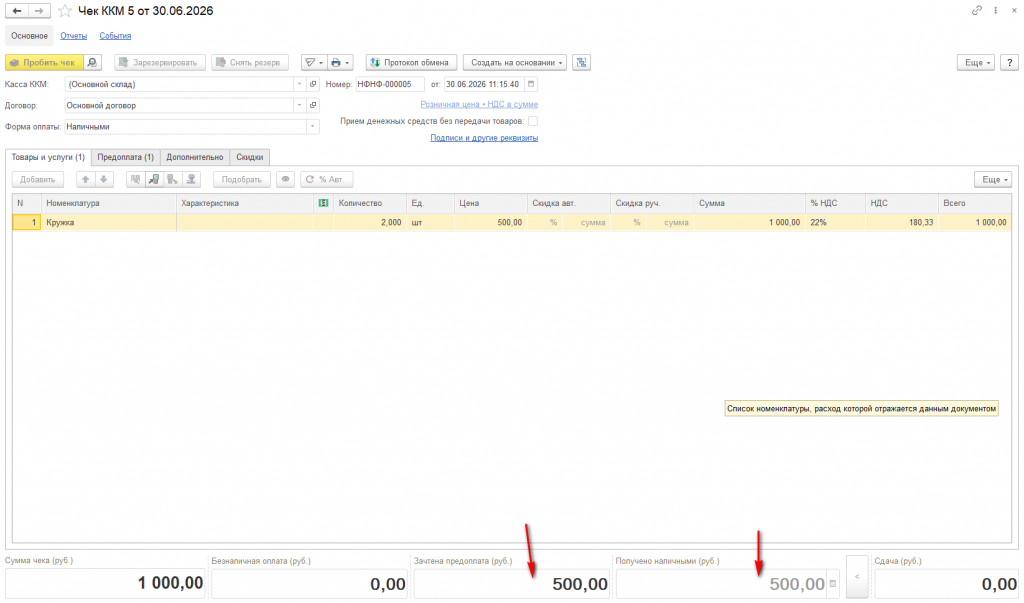Open the События section
Image resolution: width=1024 pixels, height=603 pixels.
[x=115, y=36]
